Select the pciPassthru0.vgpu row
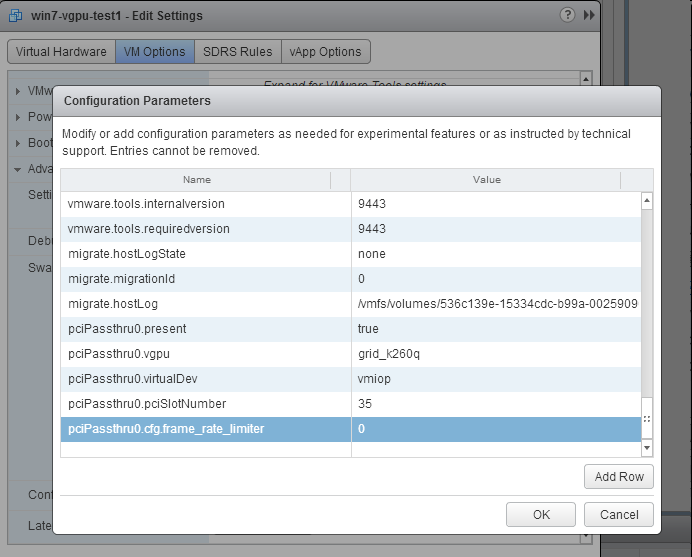The height and width of the screenshot is (557, 692). click(205, 354)
